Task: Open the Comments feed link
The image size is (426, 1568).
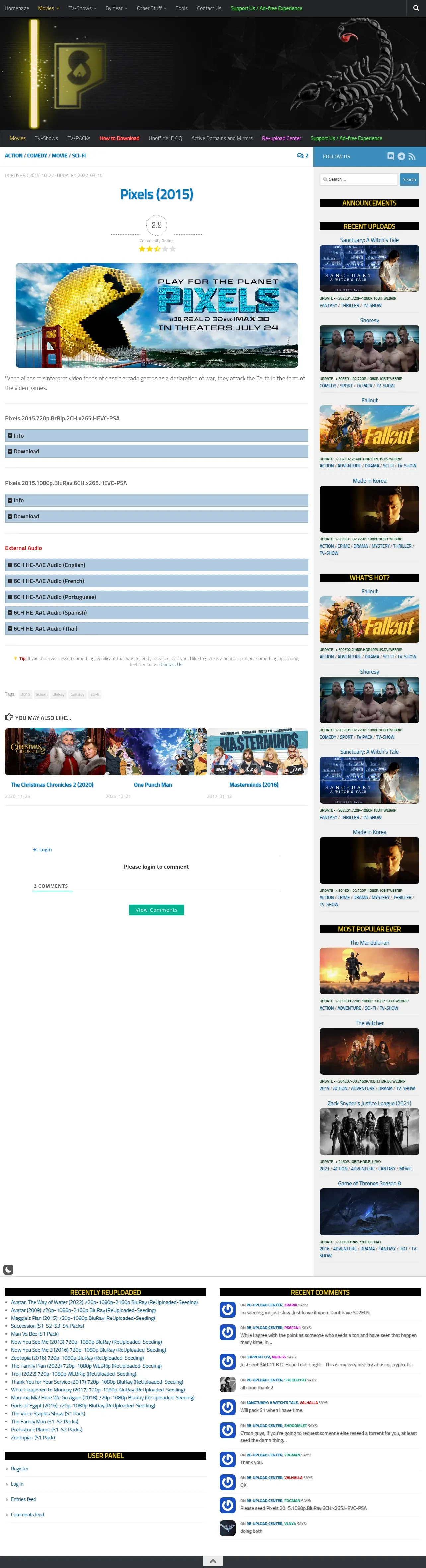Action: pyautogui.click(x=28, y=1515)
